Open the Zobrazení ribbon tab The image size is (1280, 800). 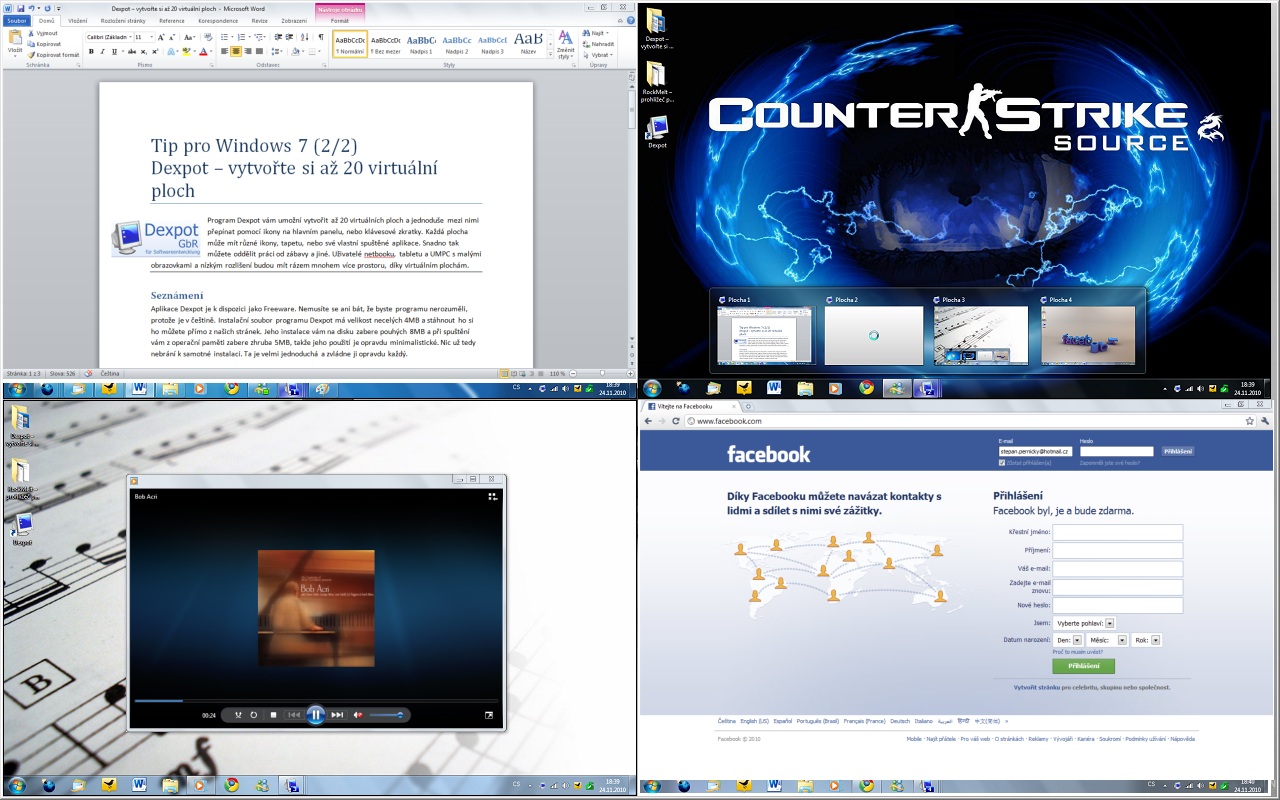click(x=294, y=21)
